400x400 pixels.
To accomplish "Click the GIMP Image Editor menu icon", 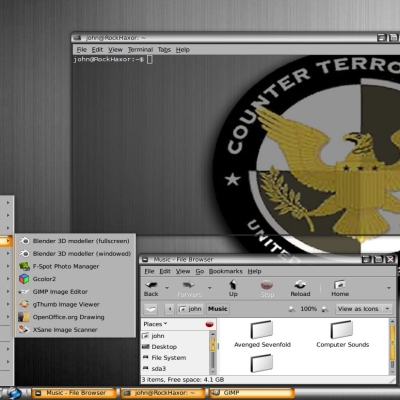I will click(24, 292).
